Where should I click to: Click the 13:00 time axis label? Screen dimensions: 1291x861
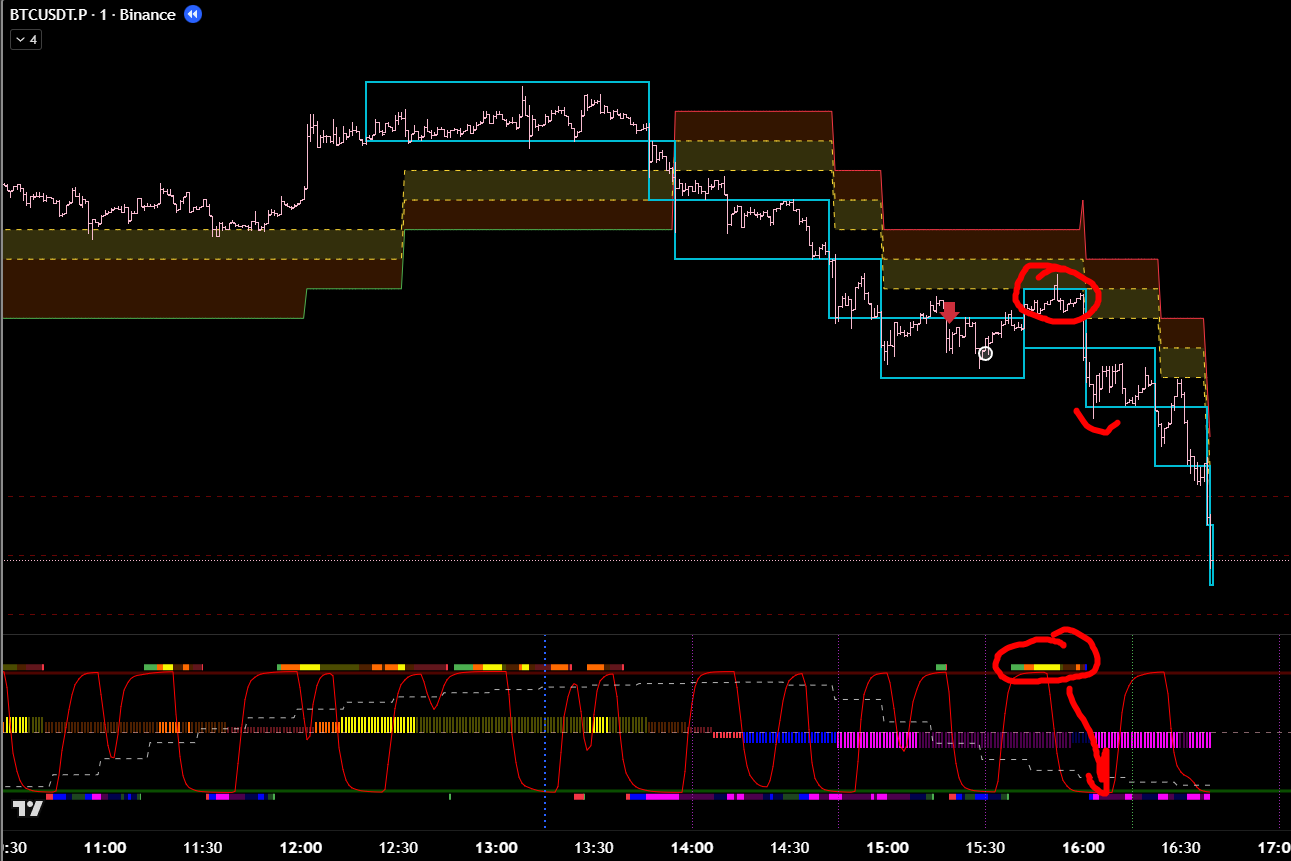[x=495, y=847]
